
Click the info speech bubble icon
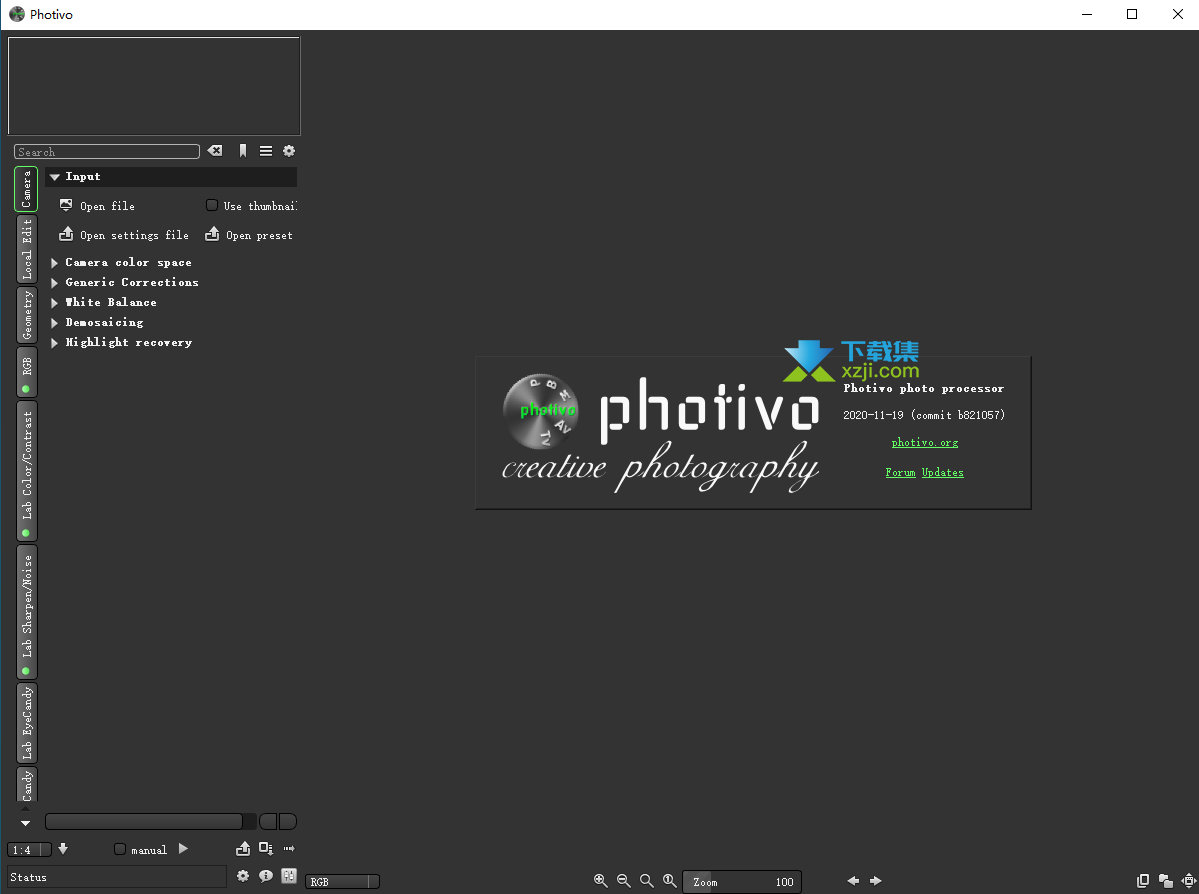pyautogui.click(x=265, y=876)
